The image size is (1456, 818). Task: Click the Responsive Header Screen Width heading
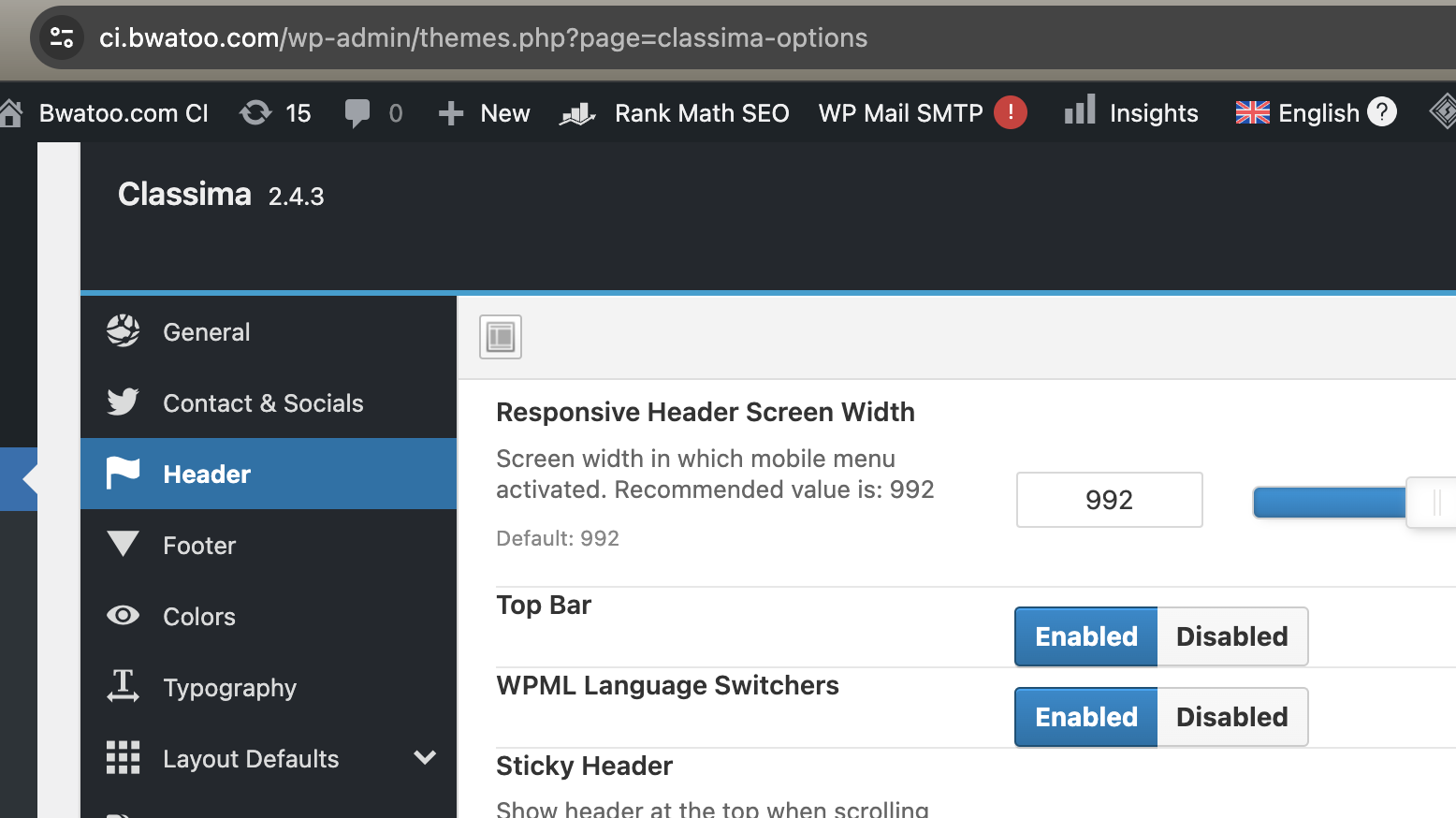click(x=706, y=412)
